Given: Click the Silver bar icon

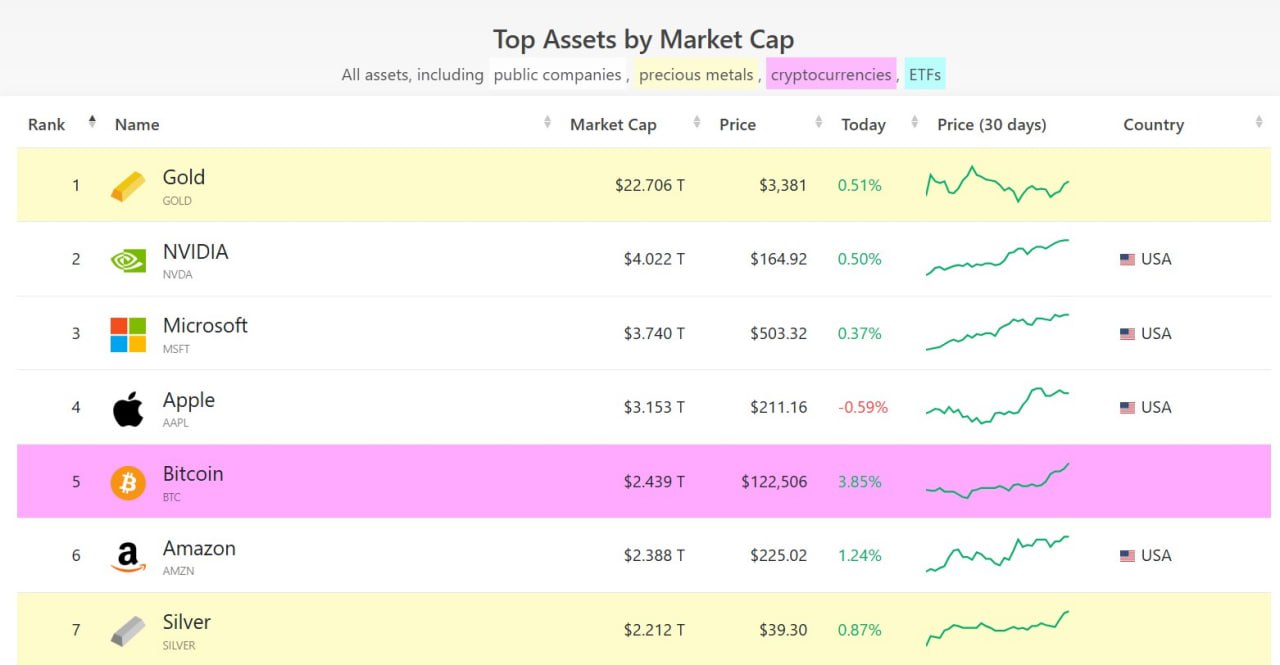Looking at the screenshot, I should click(128, 631).
